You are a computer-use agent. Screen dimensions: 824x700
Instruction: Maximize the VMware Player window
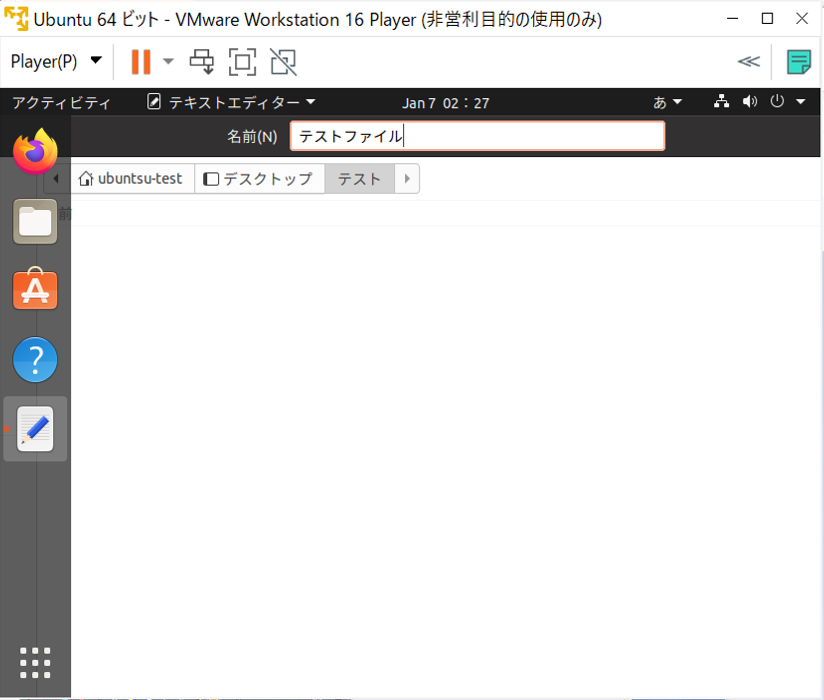pos(767,18)
